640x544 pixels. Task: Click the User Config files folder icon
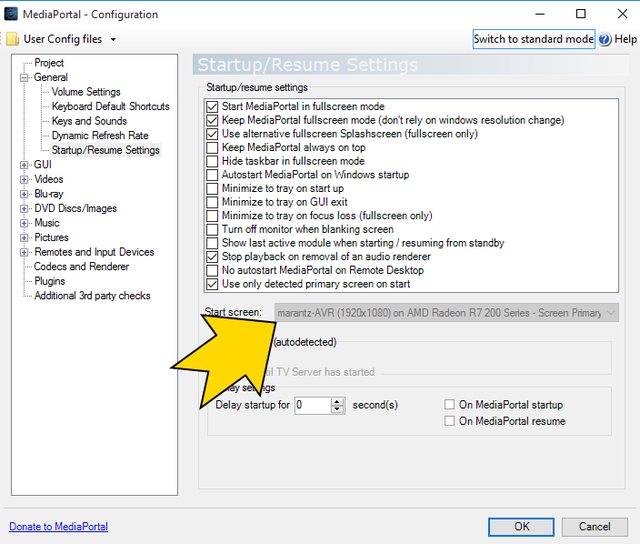[12, 39]
